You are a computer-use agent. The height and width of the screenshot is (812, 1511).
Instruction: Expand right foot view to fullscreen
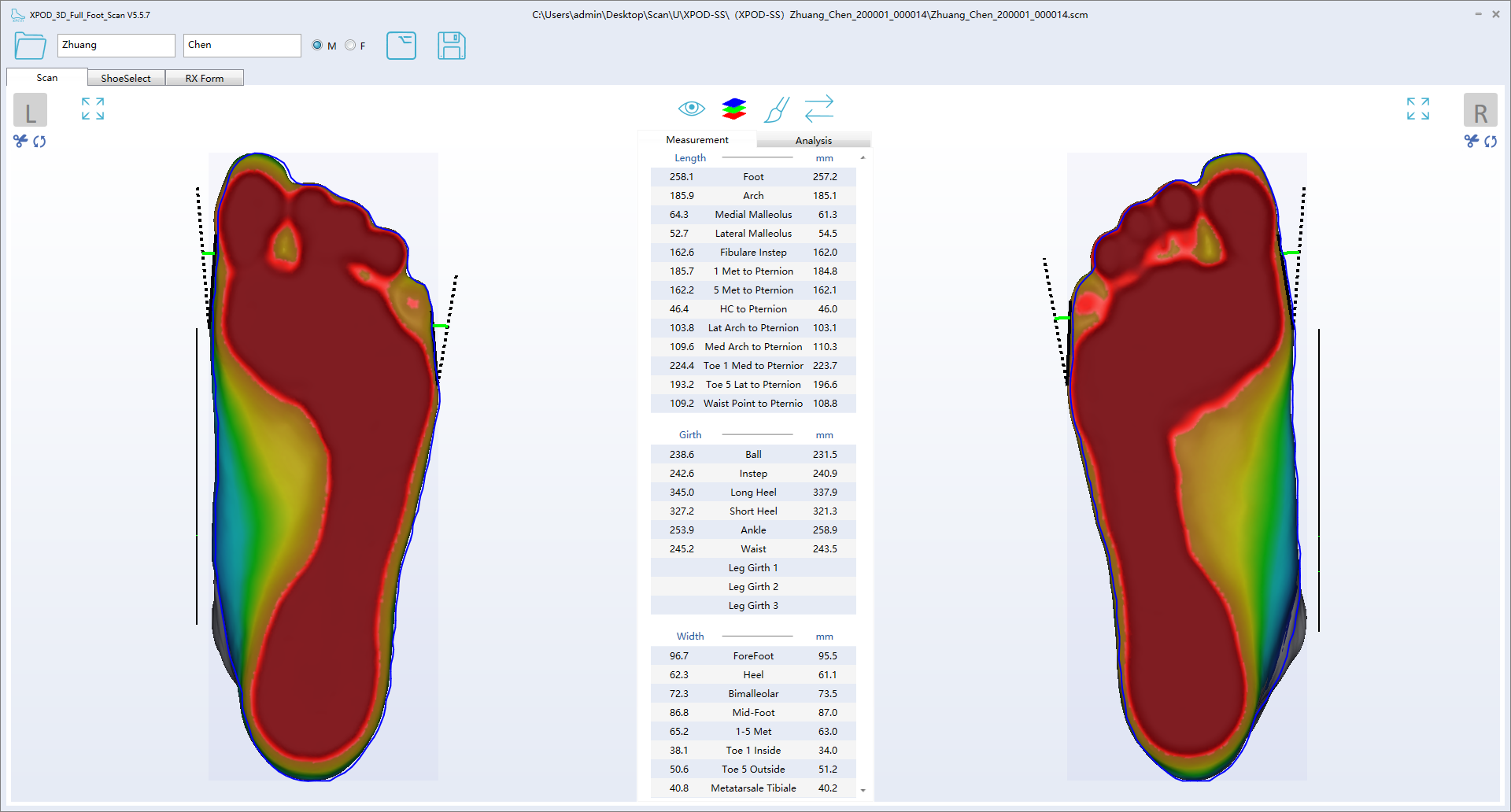1418,109
